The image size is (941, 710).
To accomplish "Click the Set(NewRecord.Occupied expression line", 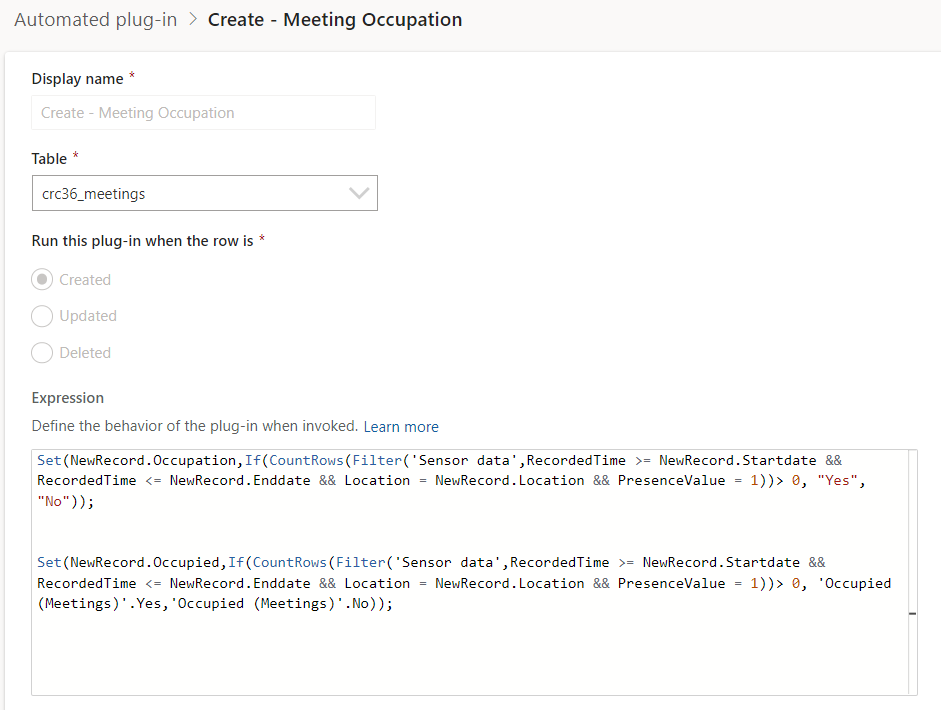I will (x=431, y=562).
